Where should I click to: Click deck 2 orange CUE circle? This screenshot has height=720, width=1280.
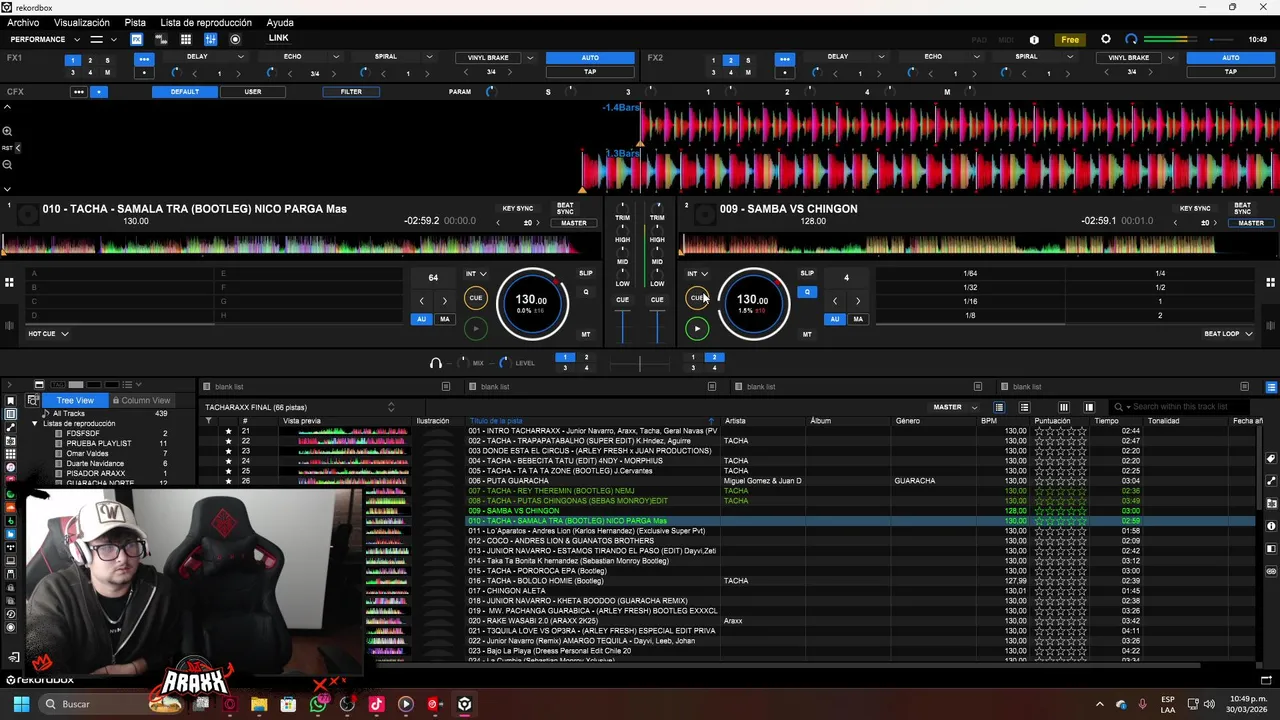(x=697, y=297)
